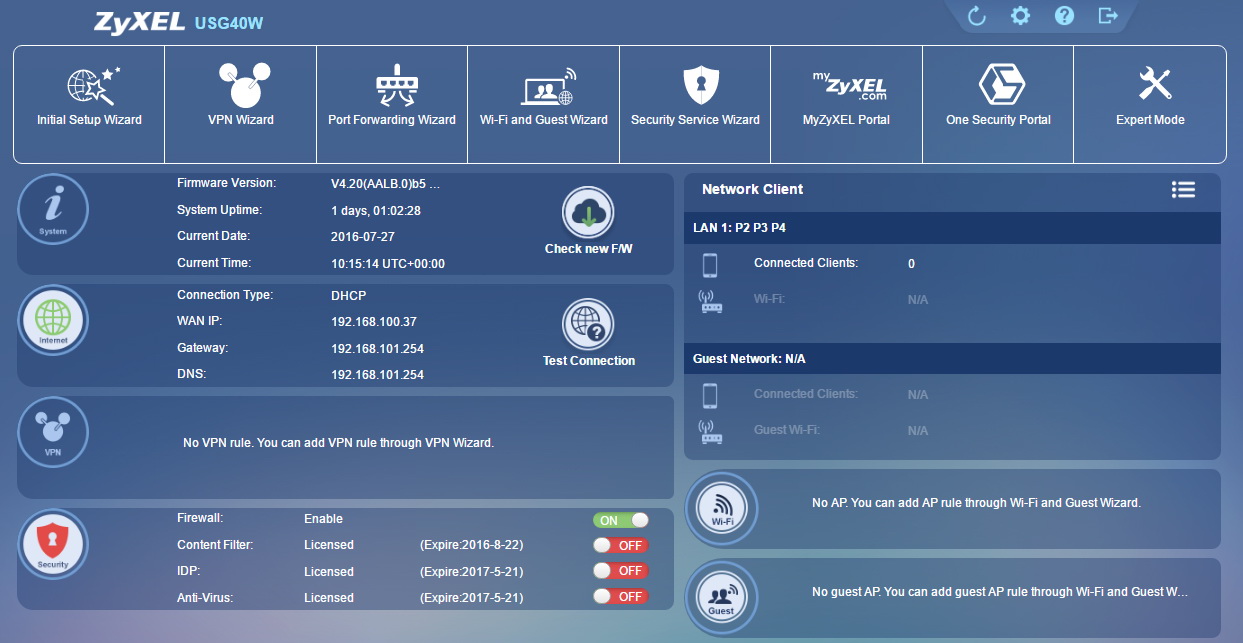Start the Port Forwarding Wizard

pos(391,104)
